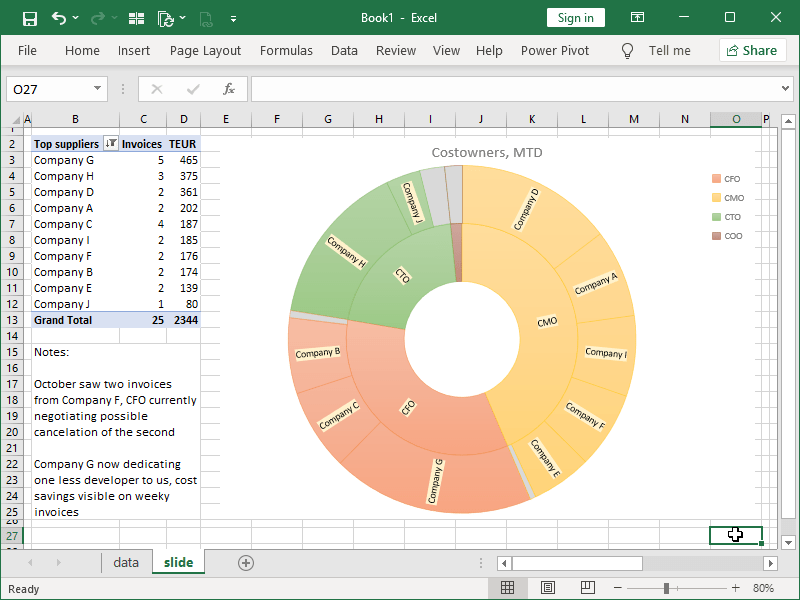Click the Page Break Preview icon
The height and width of the screenshot is (600, 800).
(587, 588)
